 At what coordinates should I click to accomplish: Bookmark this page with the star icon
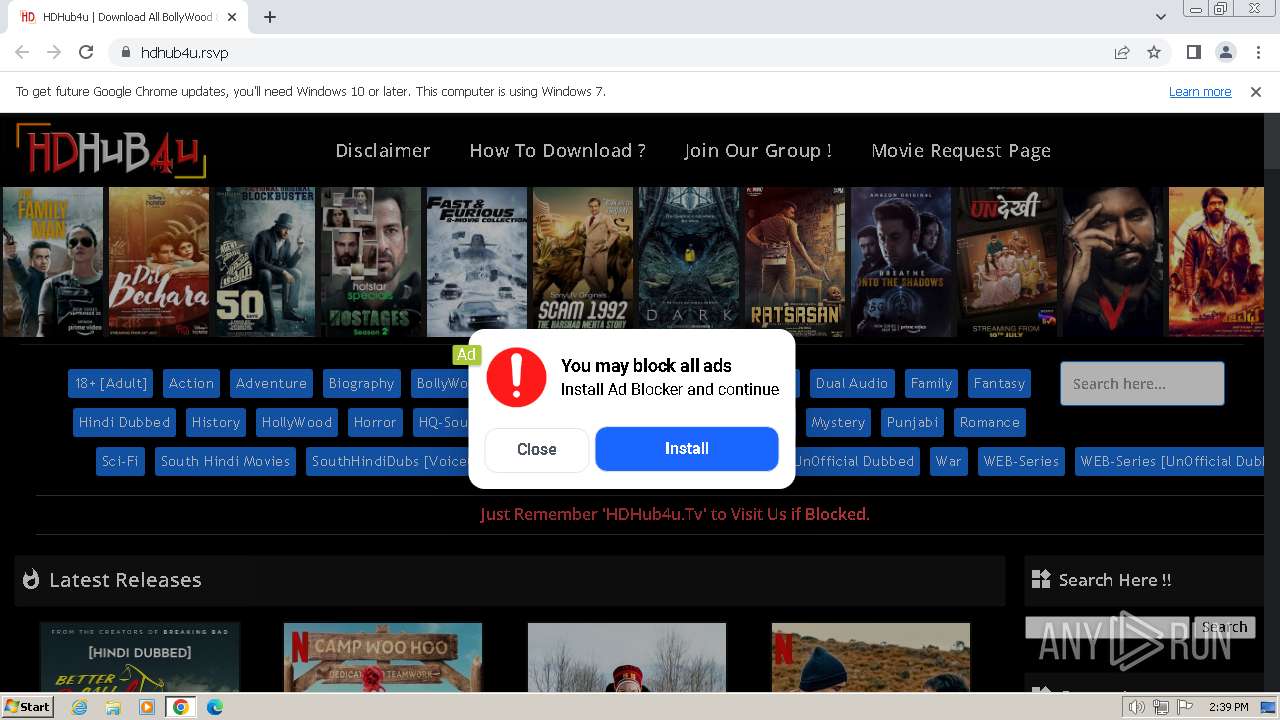coord(1154,52)
